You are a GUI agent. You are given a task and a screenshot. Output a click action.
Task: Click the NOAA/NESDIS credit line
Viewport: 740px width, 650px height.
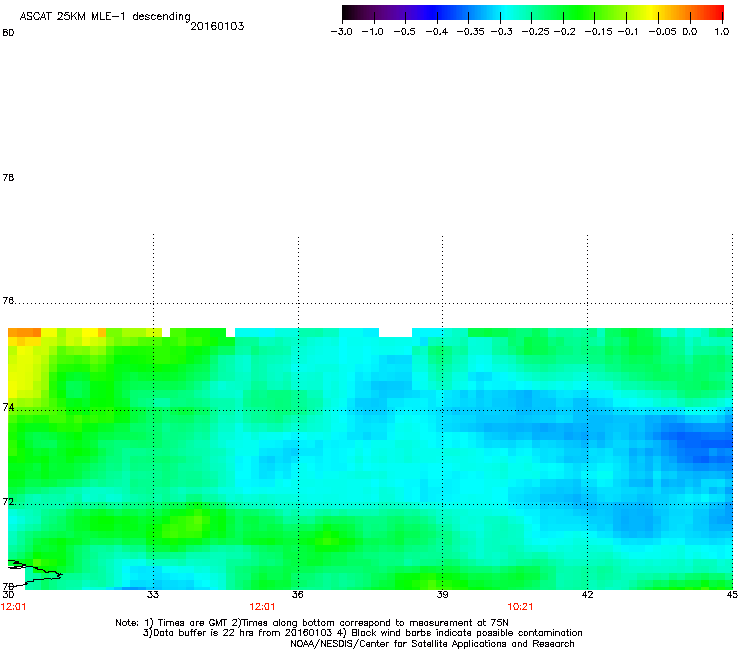pos(432,644)
